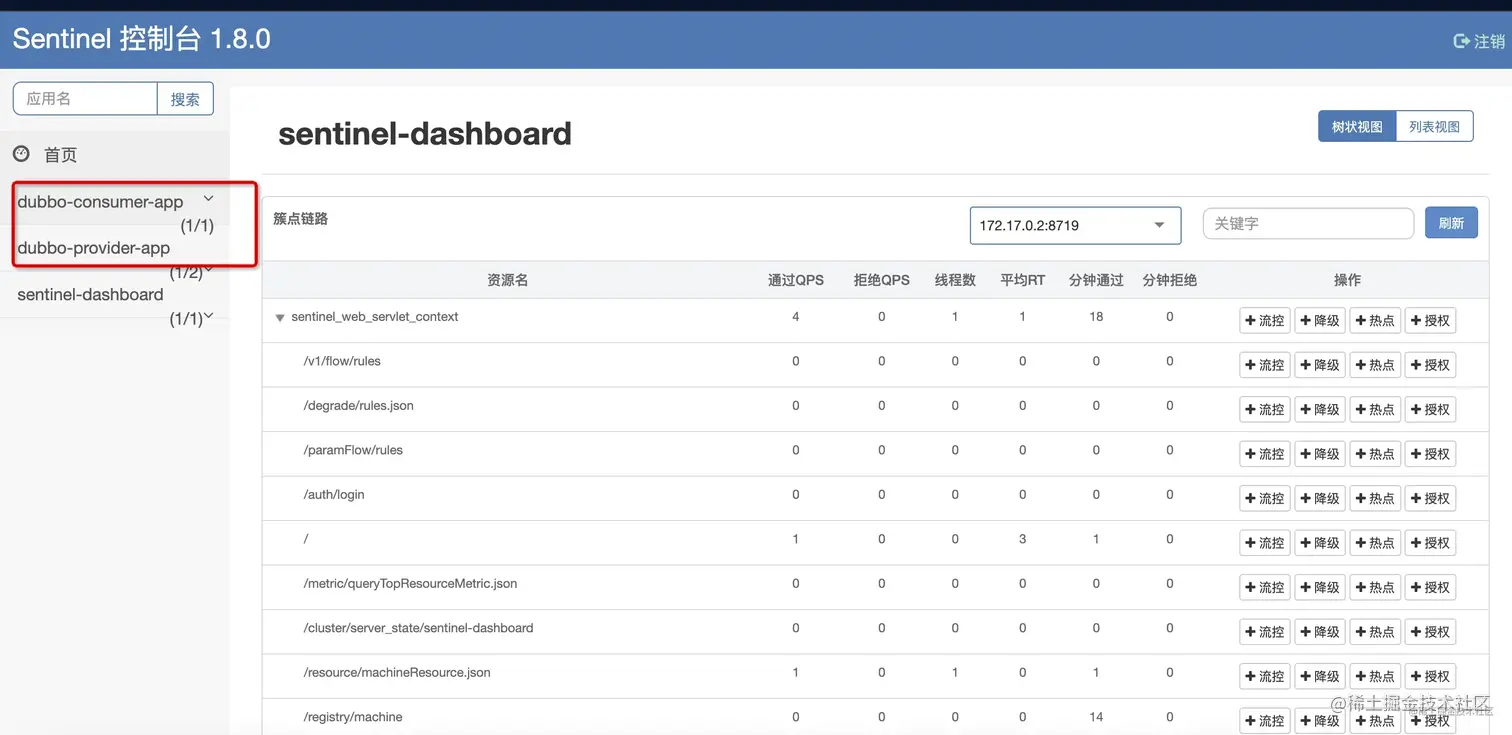Add 热点 rule for /paramFlow/rules
Viewport: 1512px width, 735px height.
pyautogui.click(x=1375, y=454)
